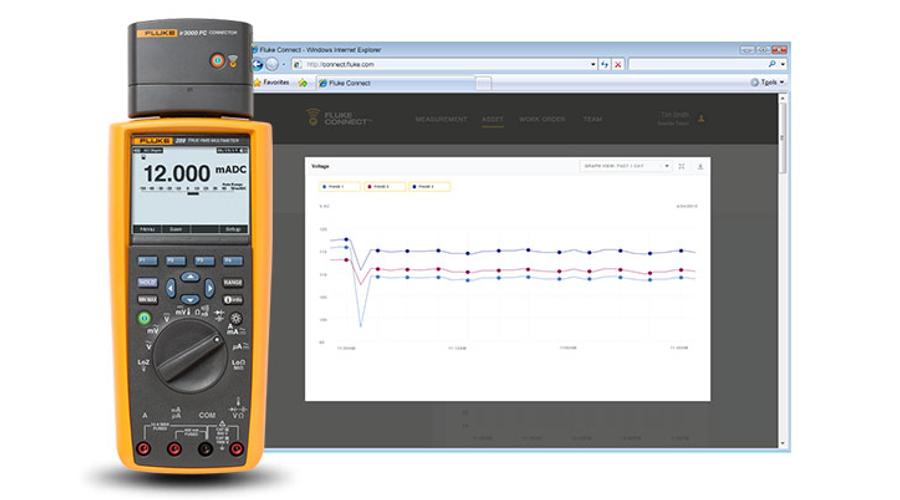Click the F1 softkey on the multimeter
900x500 pixels.
click(x=148, y=261)
